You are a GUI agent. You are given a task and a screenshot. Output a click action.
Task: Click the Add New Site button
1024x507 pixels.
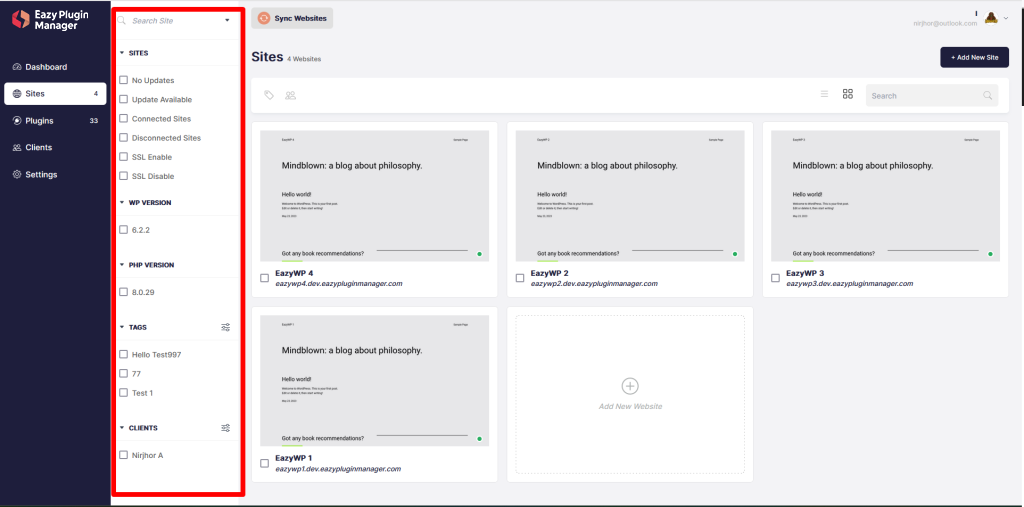pos(974,57)
